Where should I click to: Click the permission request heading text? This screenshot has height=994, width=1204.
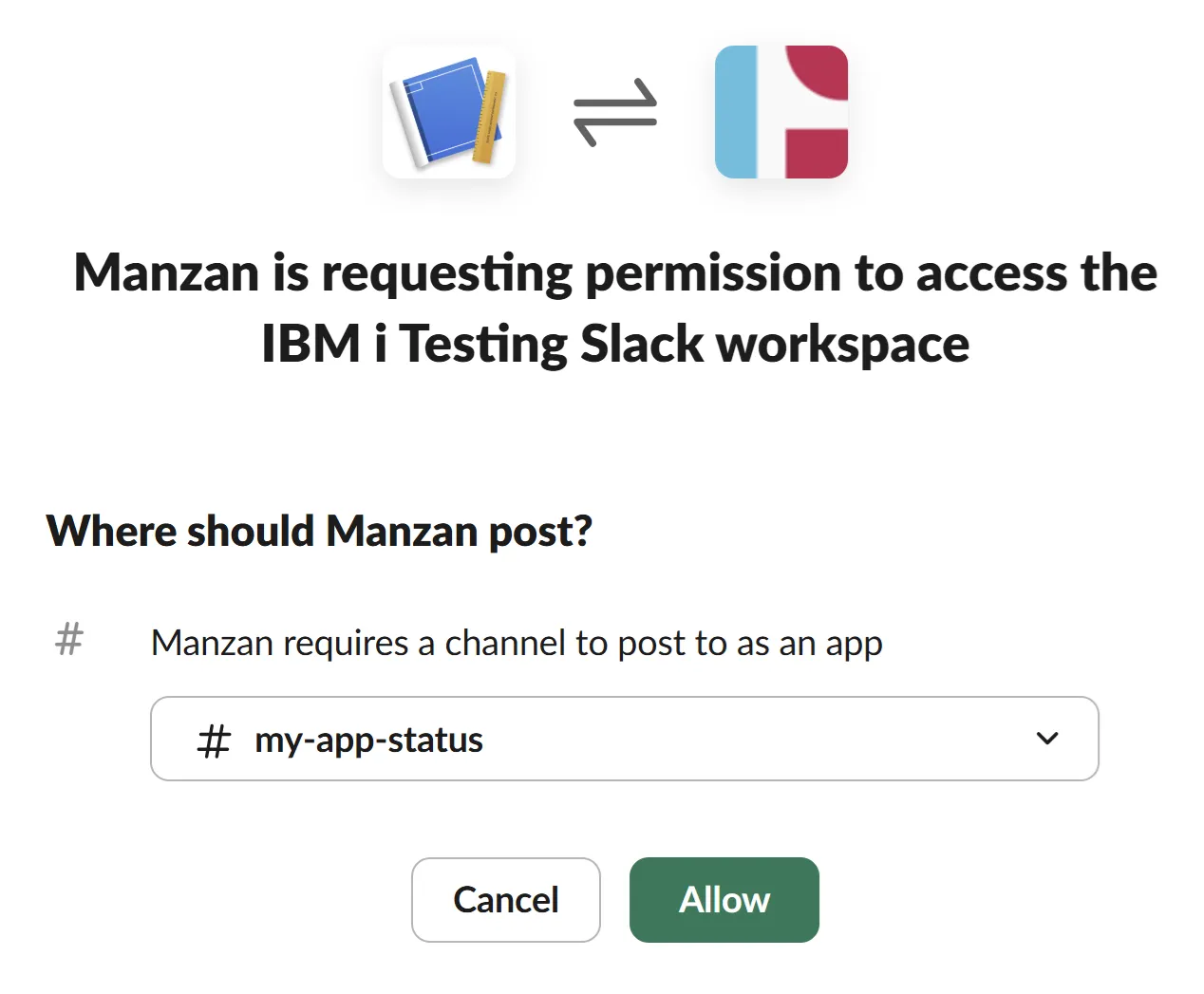click(x=614, y=309)
